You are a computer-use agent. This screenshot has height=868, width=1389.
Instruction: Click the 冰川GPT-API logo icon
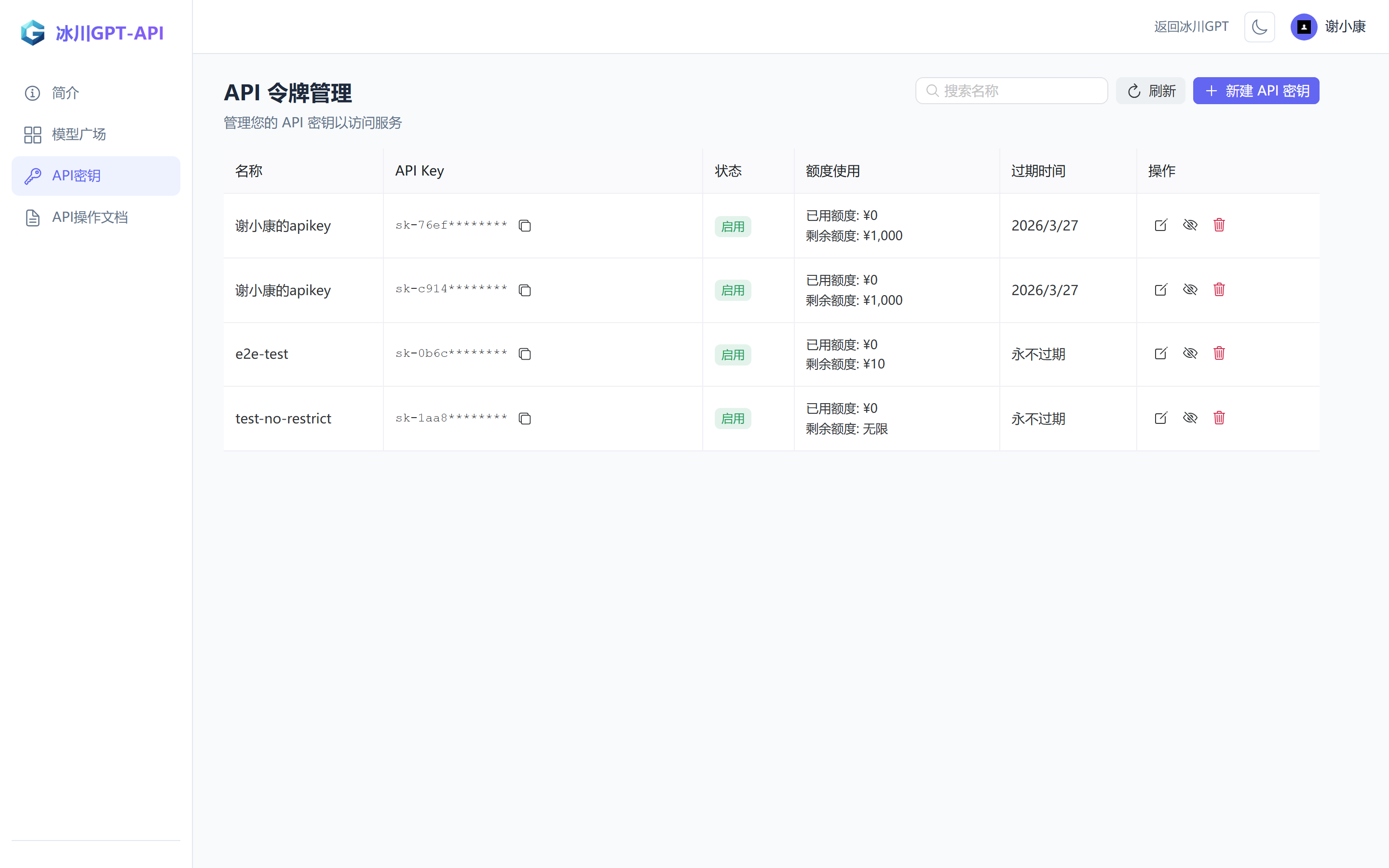coord(33,33)
